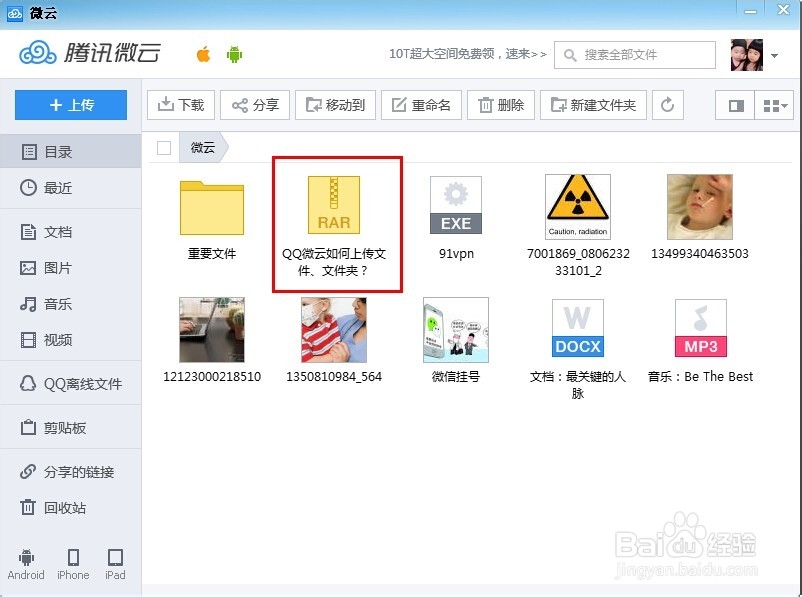
Task: Open the 文档 documents category
Action: click(x=71, y=232)
